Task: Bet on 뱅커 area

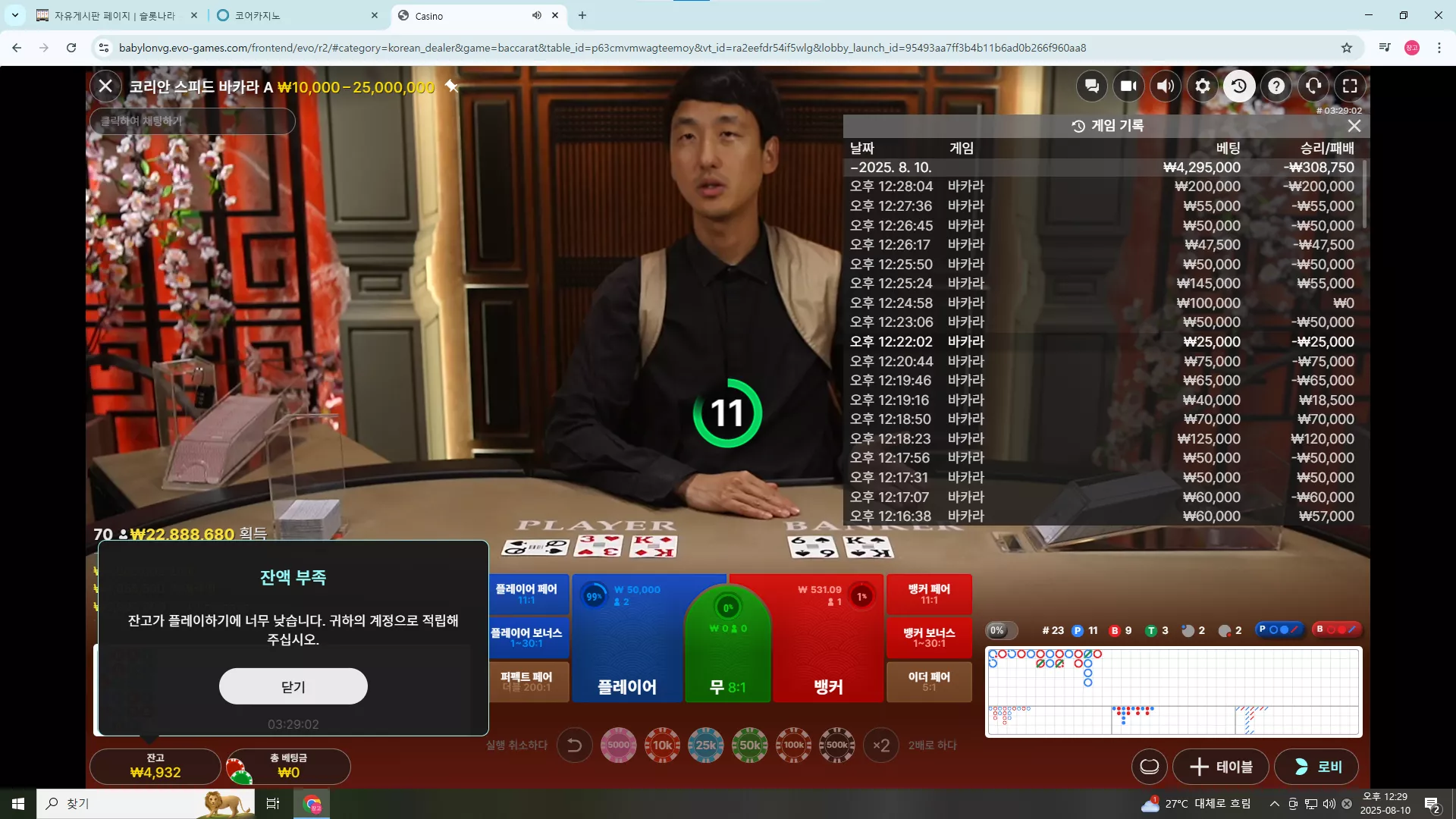Action: [828, 639]
